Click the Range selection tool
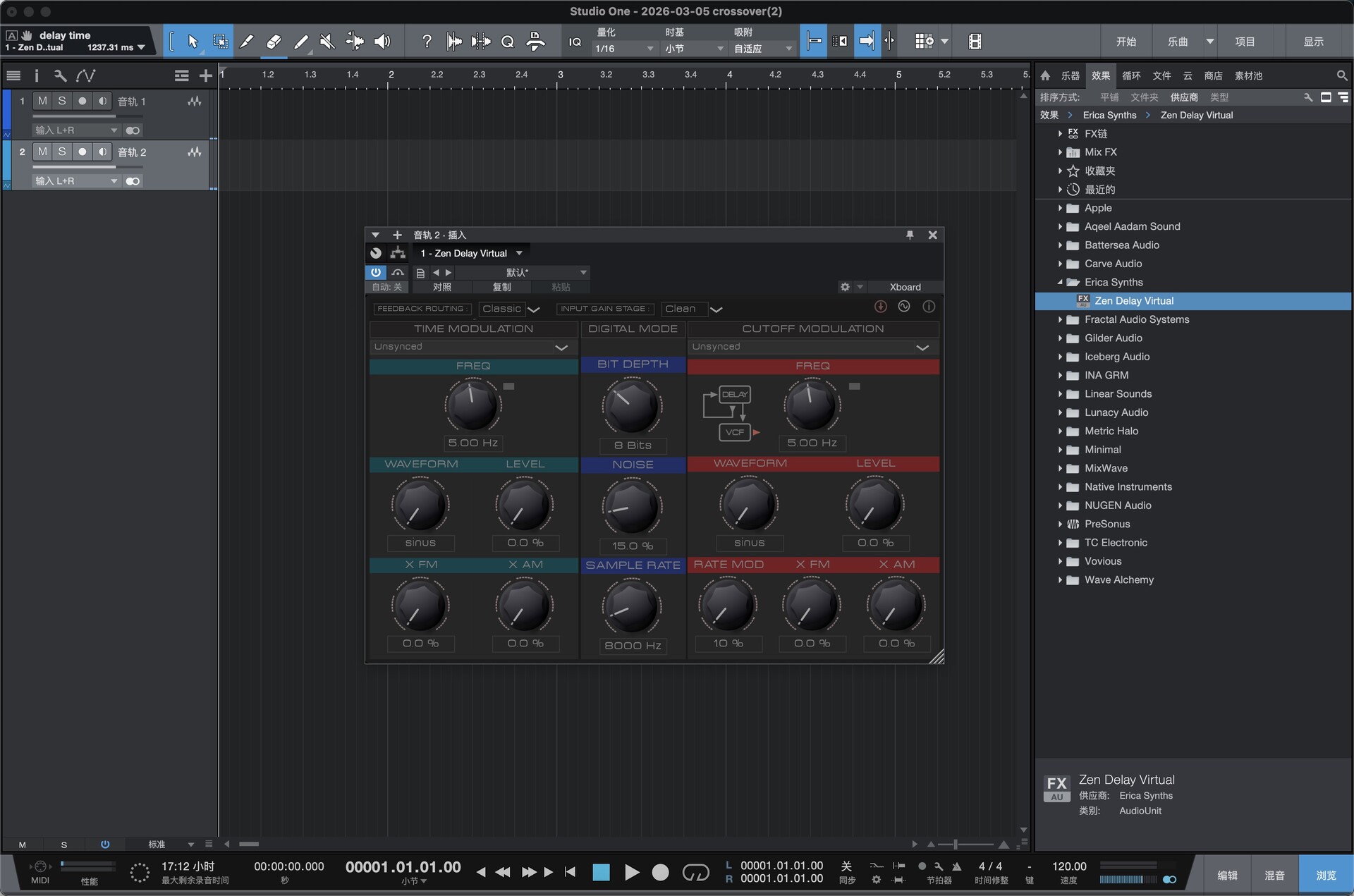Viewport: 1354px width, 896px height. click(x=220, y=42)
